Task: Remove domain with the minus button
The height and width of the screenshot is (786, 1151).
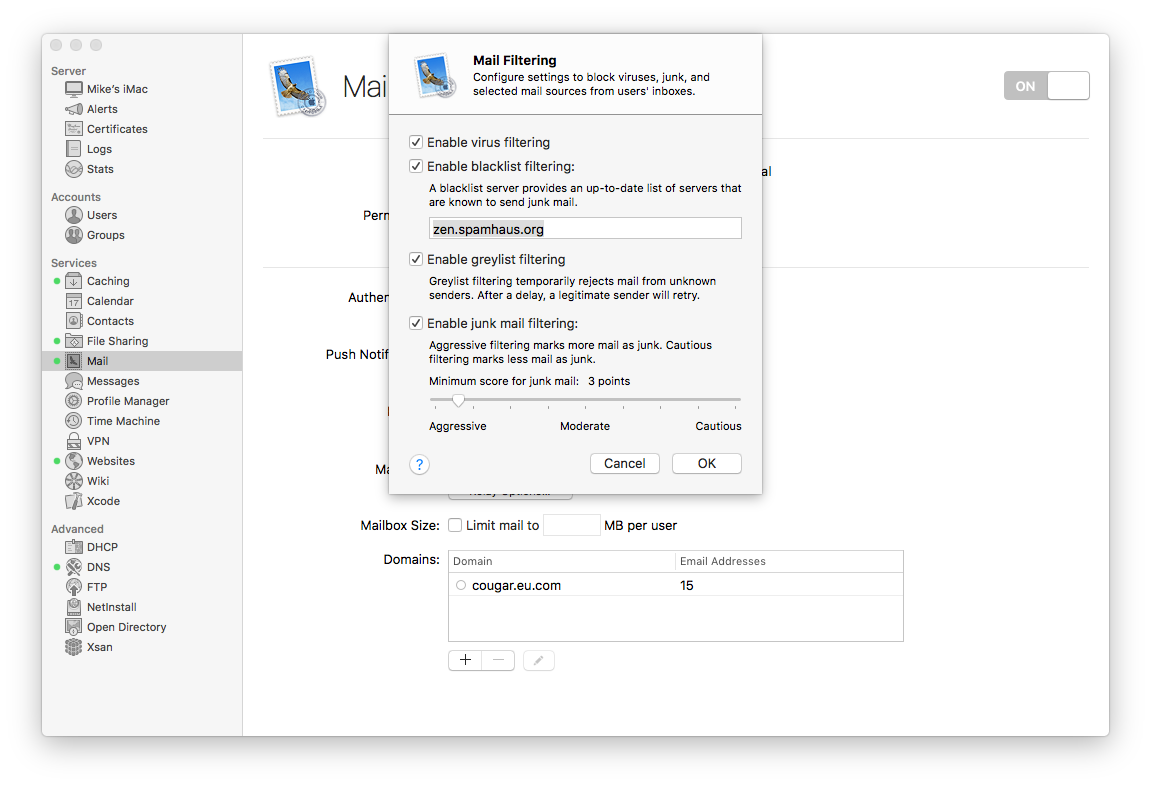Action: point(498,660)
